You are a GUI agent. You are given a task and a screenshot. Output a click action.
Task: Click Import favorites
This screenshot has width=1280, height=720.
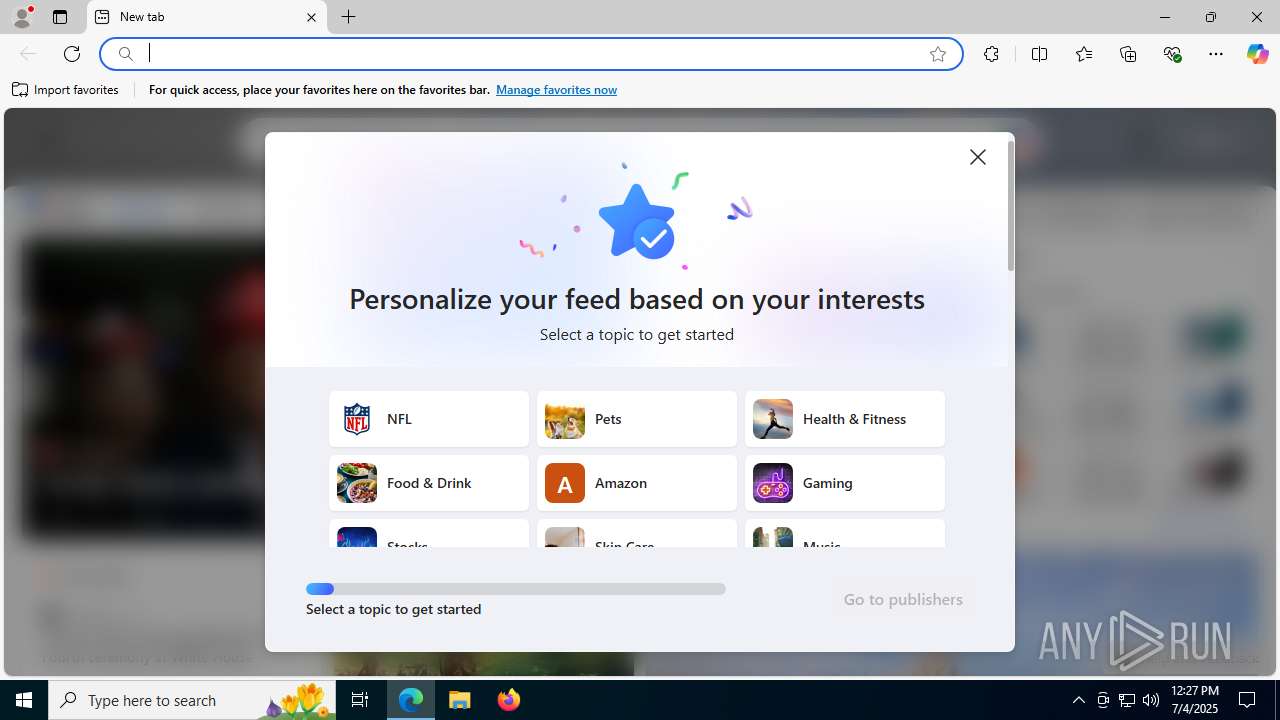tap(66, 90)
